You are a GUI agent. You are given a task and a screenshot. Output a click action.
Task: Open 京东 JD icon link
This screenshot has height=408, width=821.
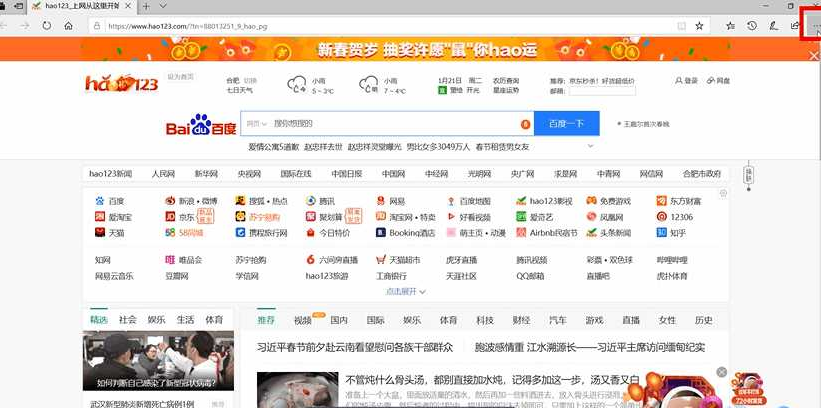170,216
